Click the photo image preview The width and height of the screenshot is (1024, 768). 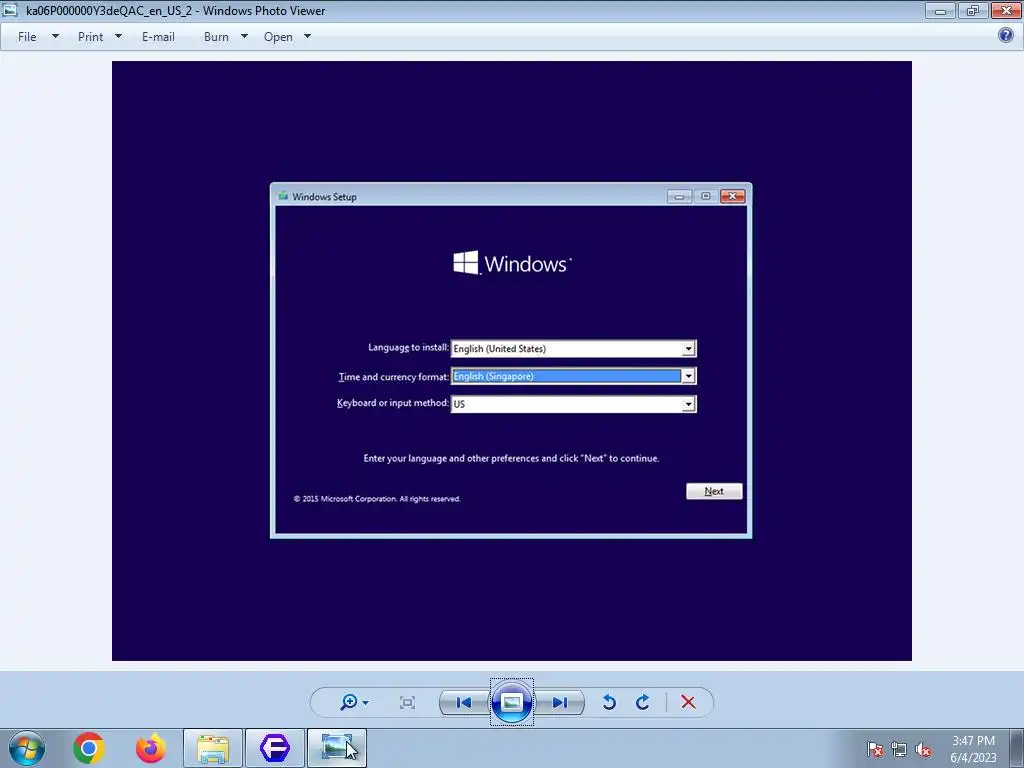tap(511, 360)
